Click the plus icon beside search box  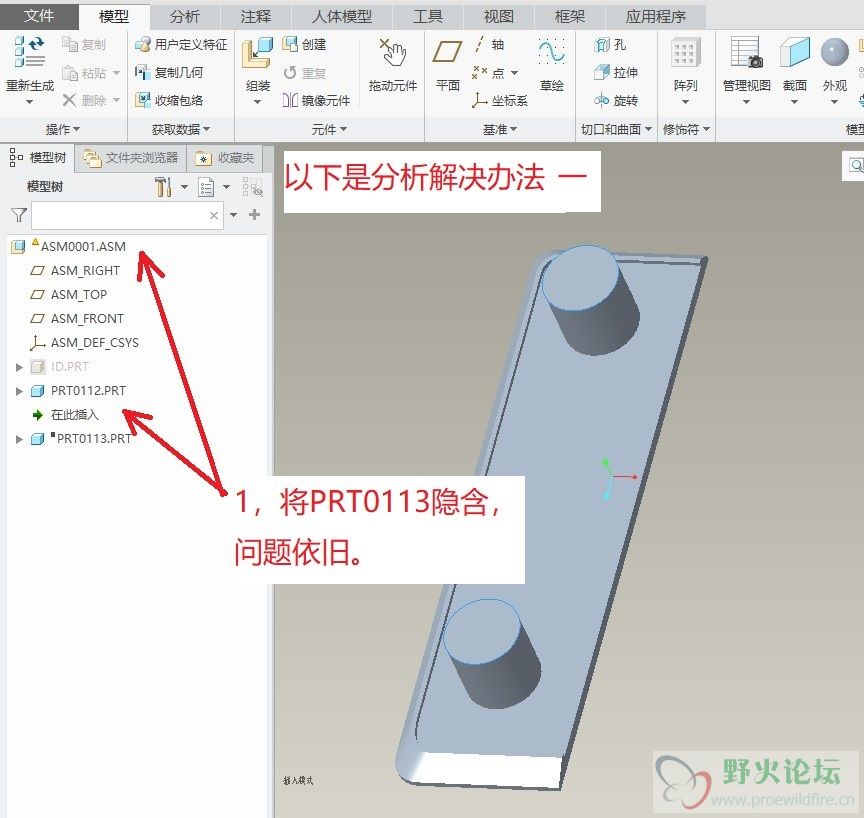254,214
